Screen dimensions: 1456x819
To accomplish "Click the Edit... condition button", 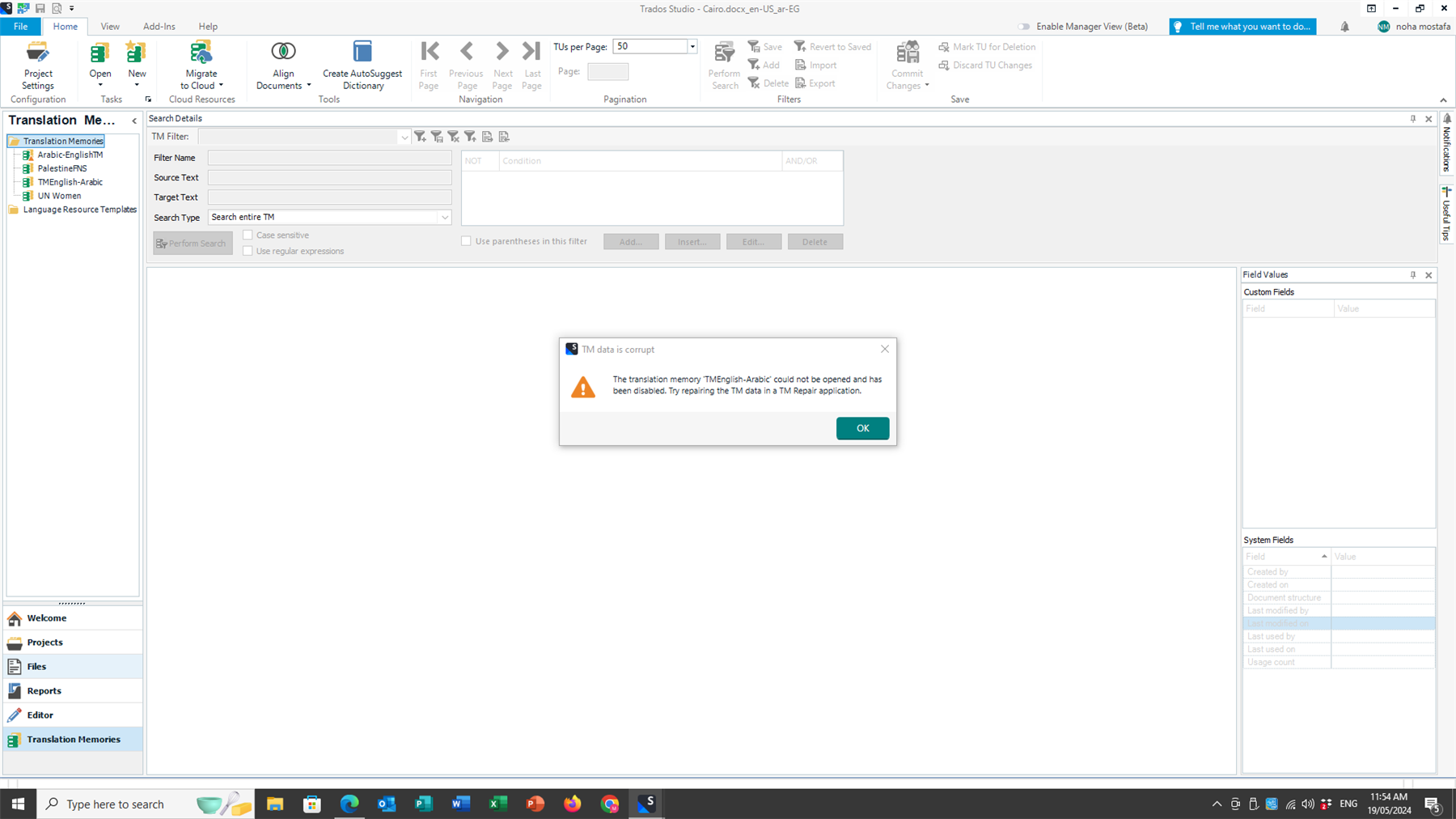I will (754, 241).
